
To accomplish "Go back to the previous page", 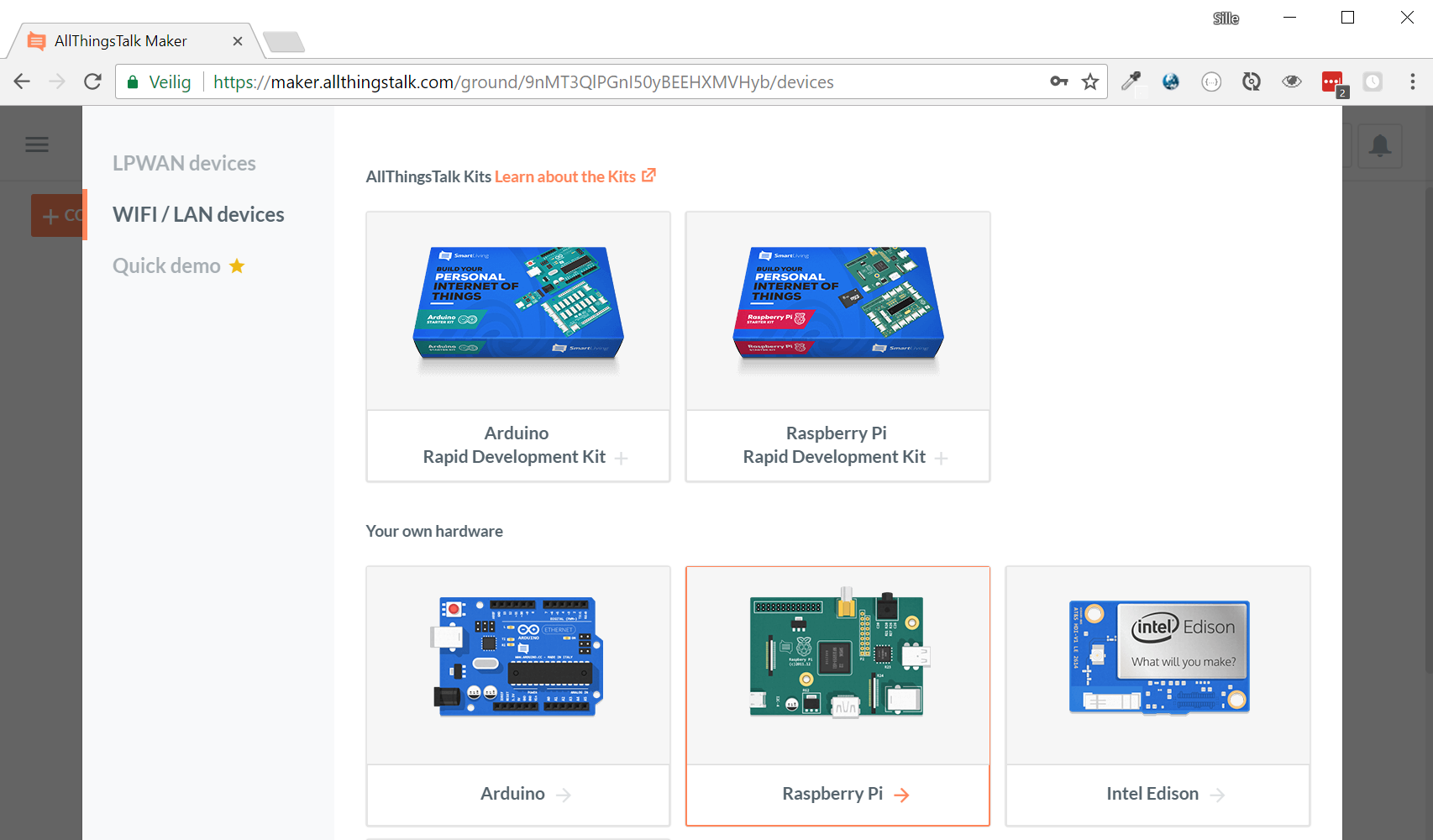I will pos(22,81).
